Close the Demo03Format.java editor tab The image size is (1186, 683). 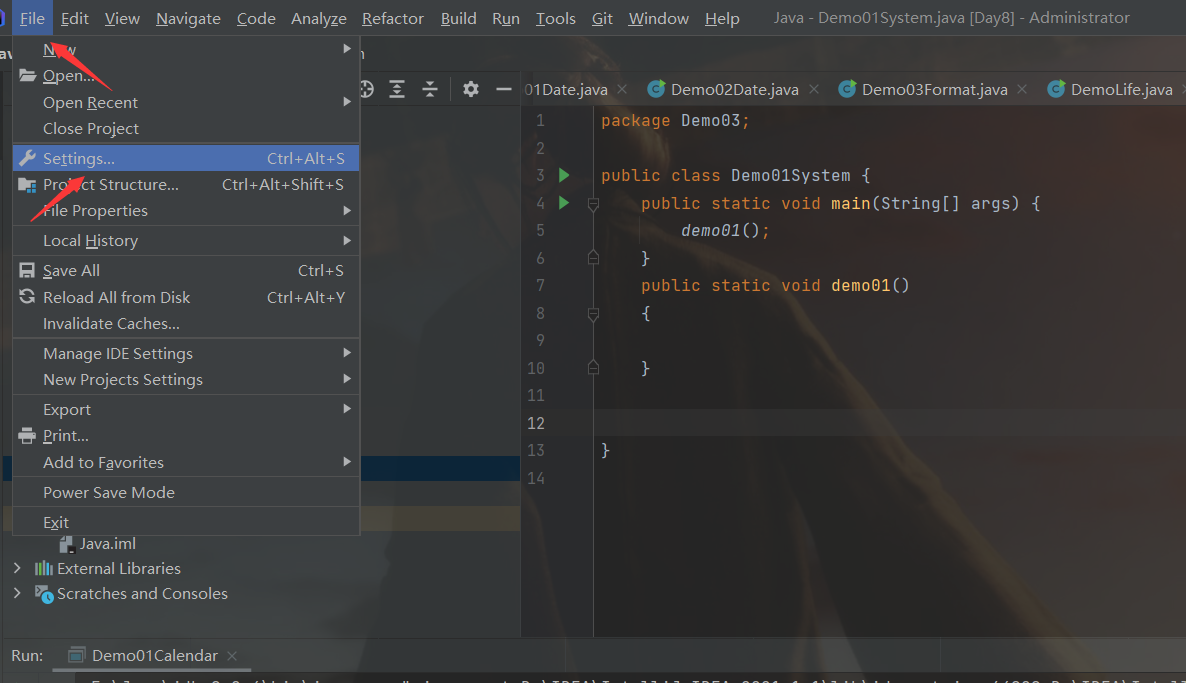[x=1022, y=89]
